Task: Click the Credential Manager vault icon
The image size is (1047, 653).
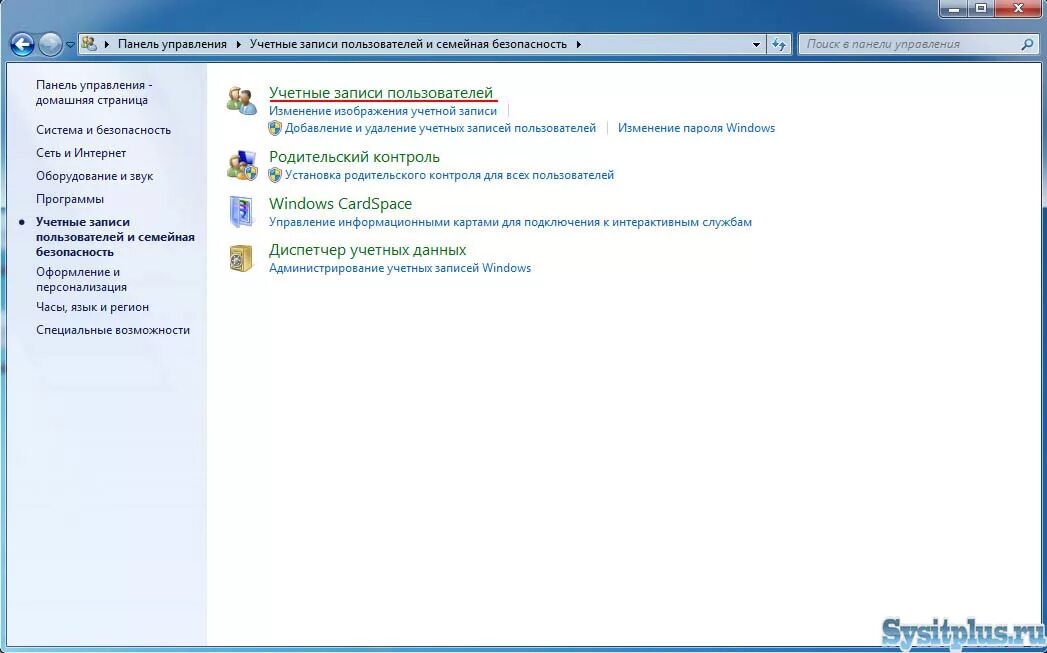Action: click(240, 256)
